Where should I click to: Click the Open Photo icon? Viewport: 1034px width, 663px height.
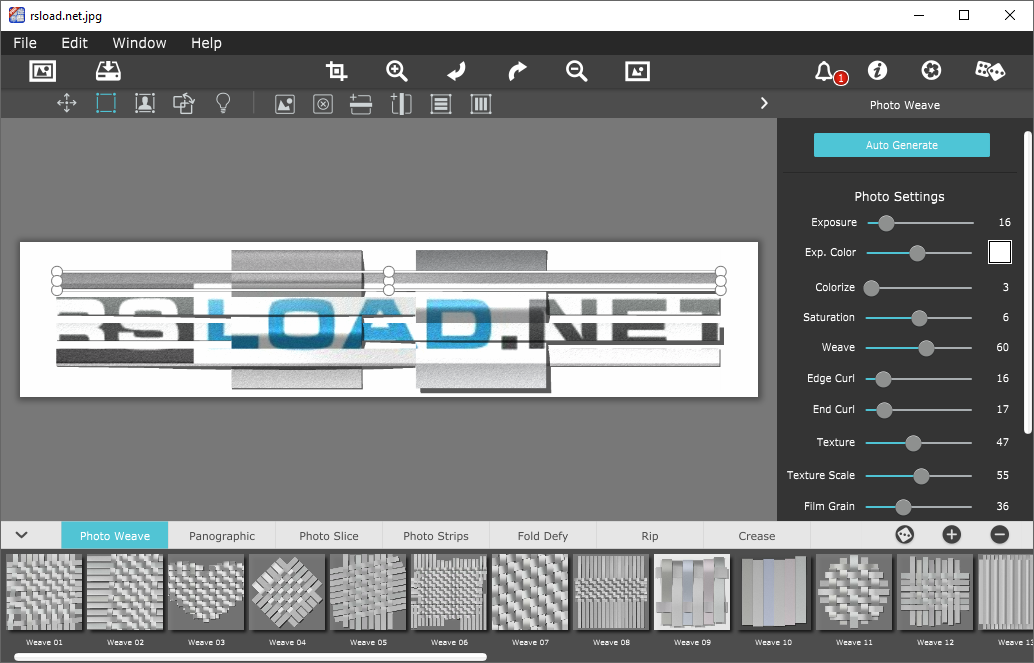click(x=42, y=71)
